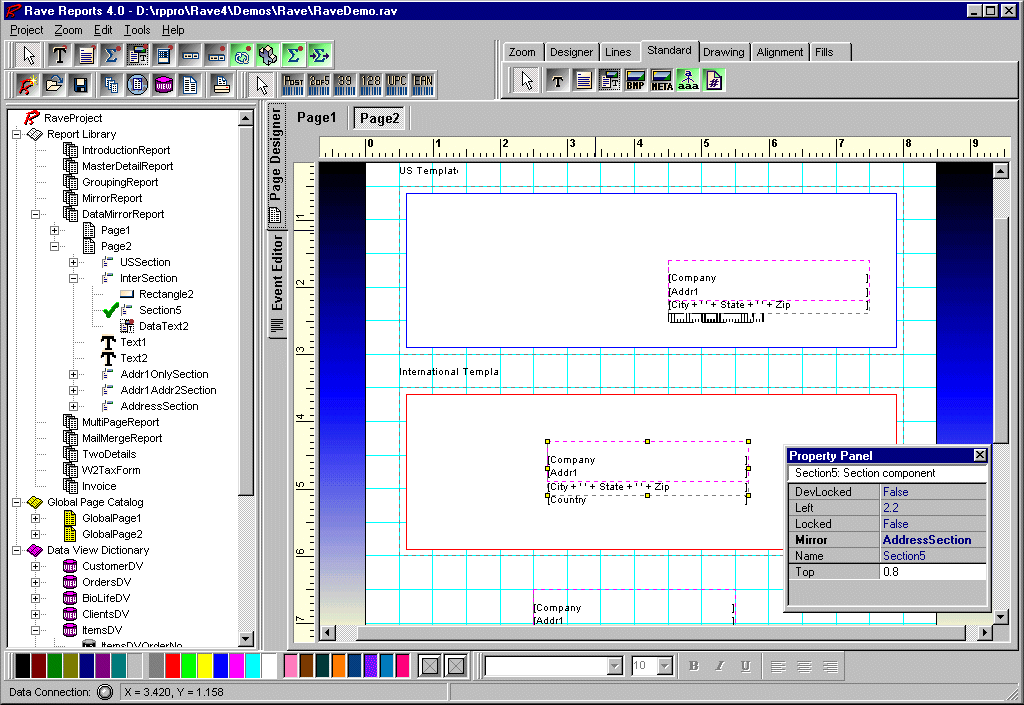This screenshot has height=705, width=1024.
Task: Select the META metafile component tool
Action: coord(661,81)
